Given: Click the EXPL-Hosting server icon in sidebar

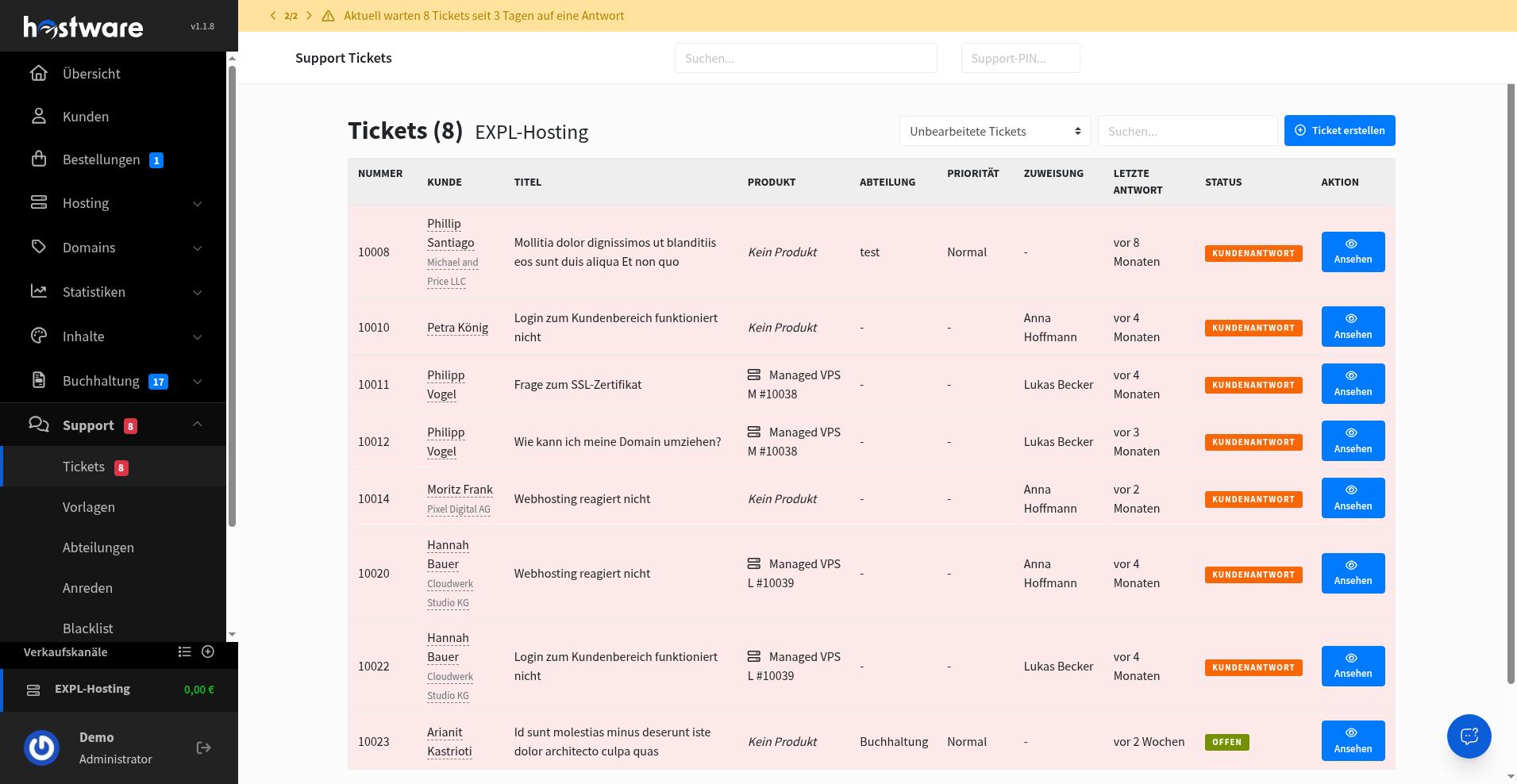Looking at the screenshot, I should click(33, 690).
